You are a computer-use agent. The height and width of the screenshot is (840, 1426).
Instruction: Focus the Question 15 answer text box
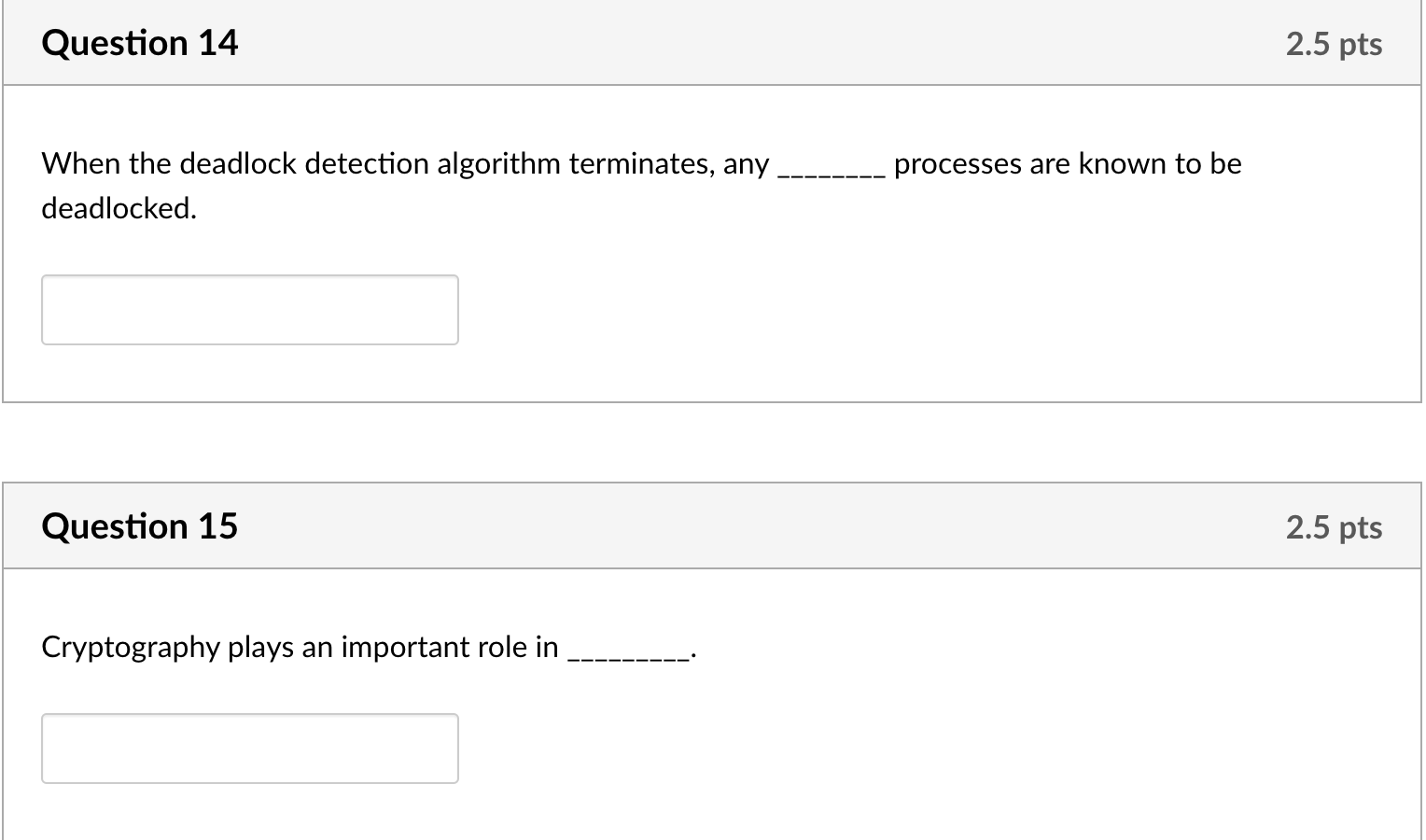[x=250, y=749]
